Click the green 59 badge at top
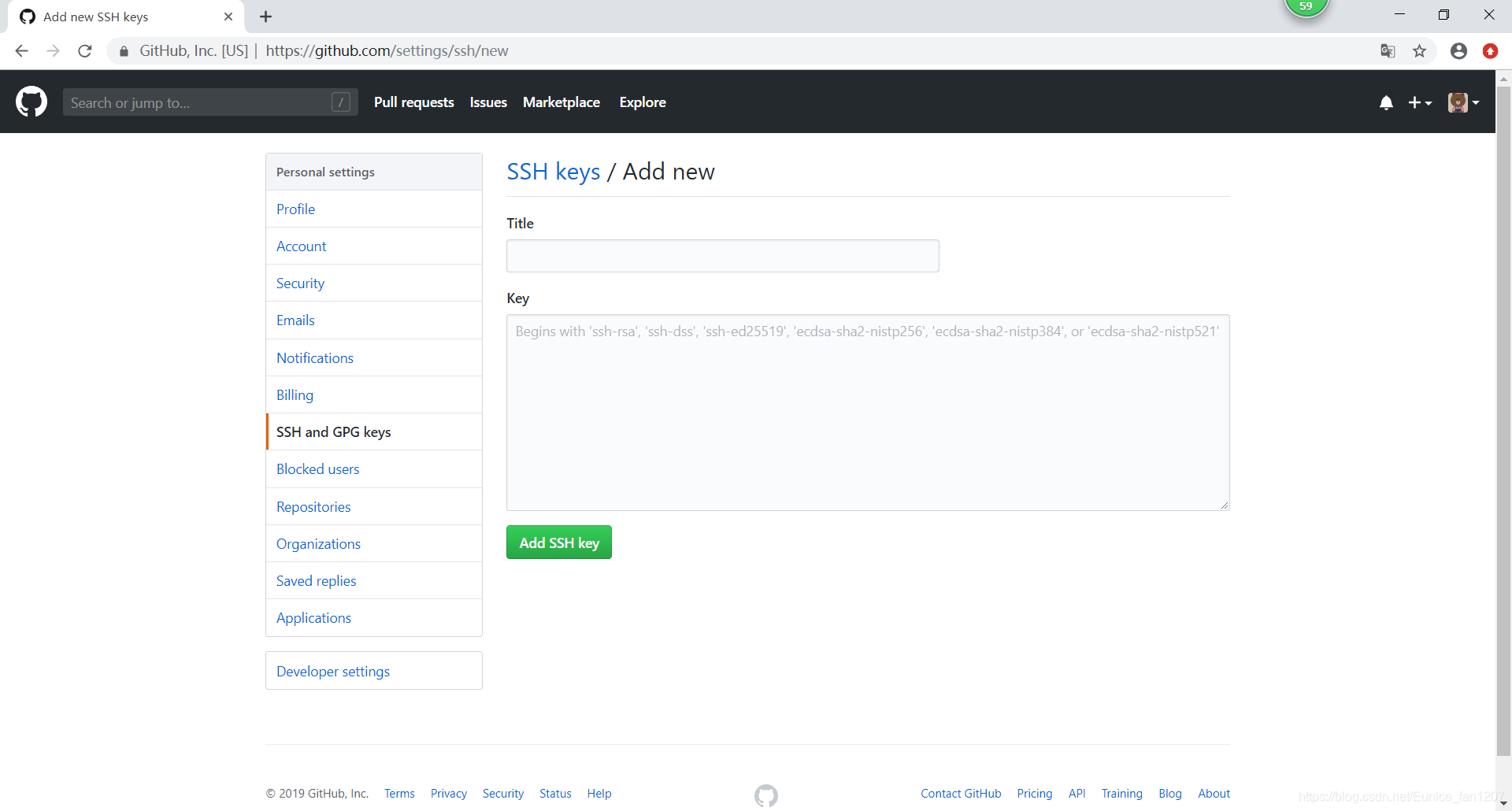This screenshot has height=811, width=1512. 1306,7
